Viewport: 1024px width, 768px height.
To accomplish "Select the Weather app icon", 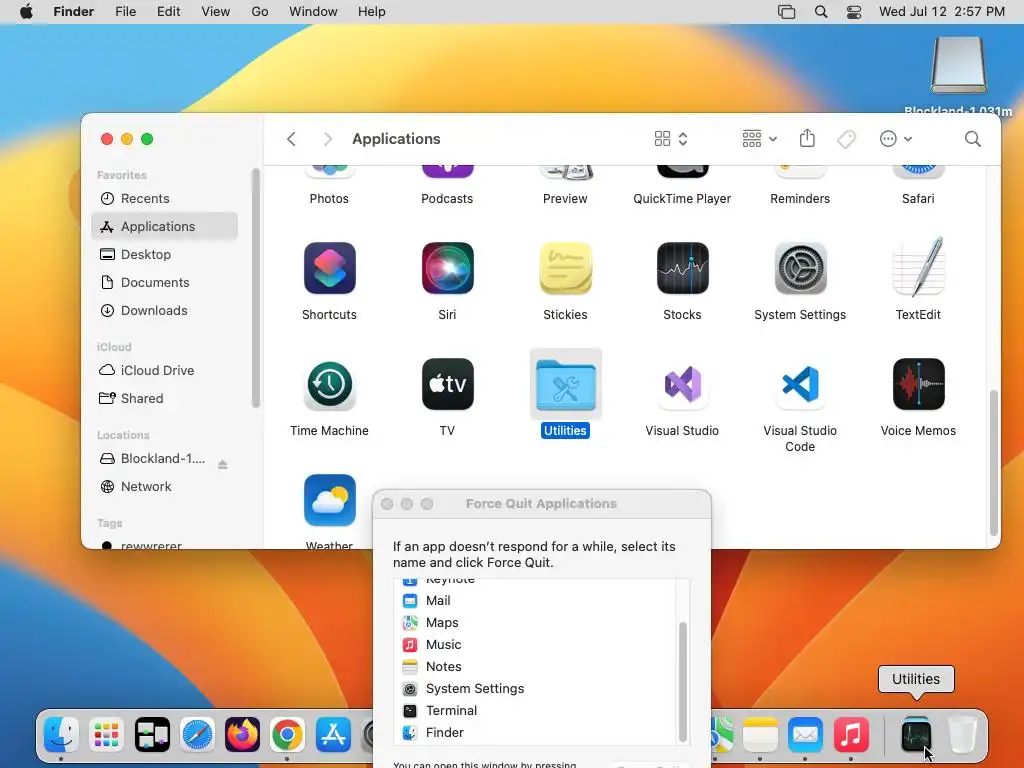I will coord(330,501).
